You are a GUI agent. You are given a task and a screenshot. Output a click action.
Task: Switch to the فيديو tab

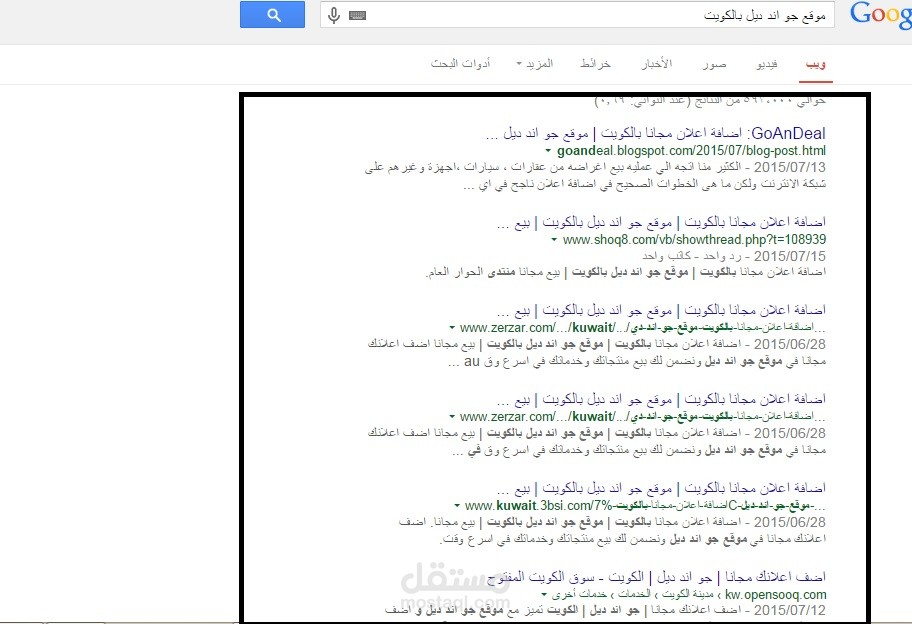(767, 64)
